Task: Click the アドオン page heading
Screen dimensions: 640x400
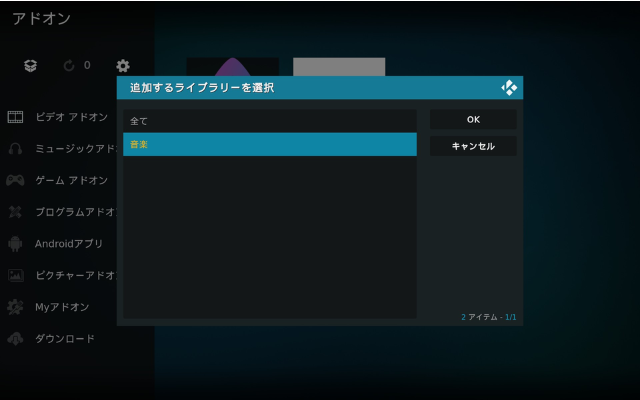Action: point(41,19)
